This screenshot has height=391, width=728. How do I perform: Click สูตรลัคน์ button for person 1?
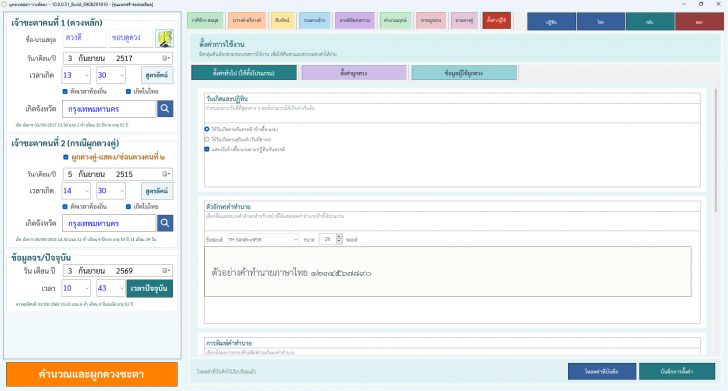tap(157, 75)
